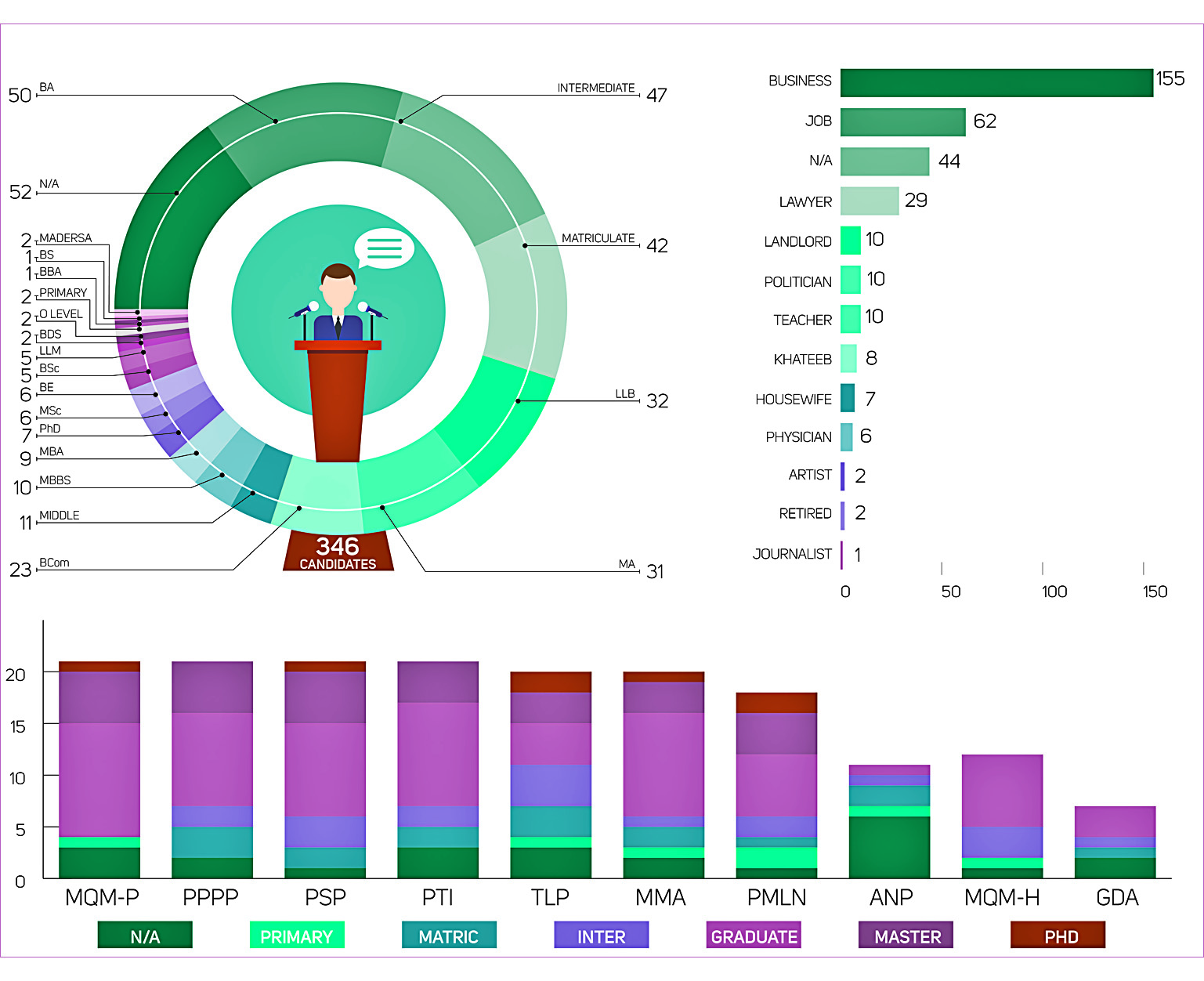Click the LAWYER bar showing 29
The height and width of the screenshot is (981, 1204).
pos(870,201)
